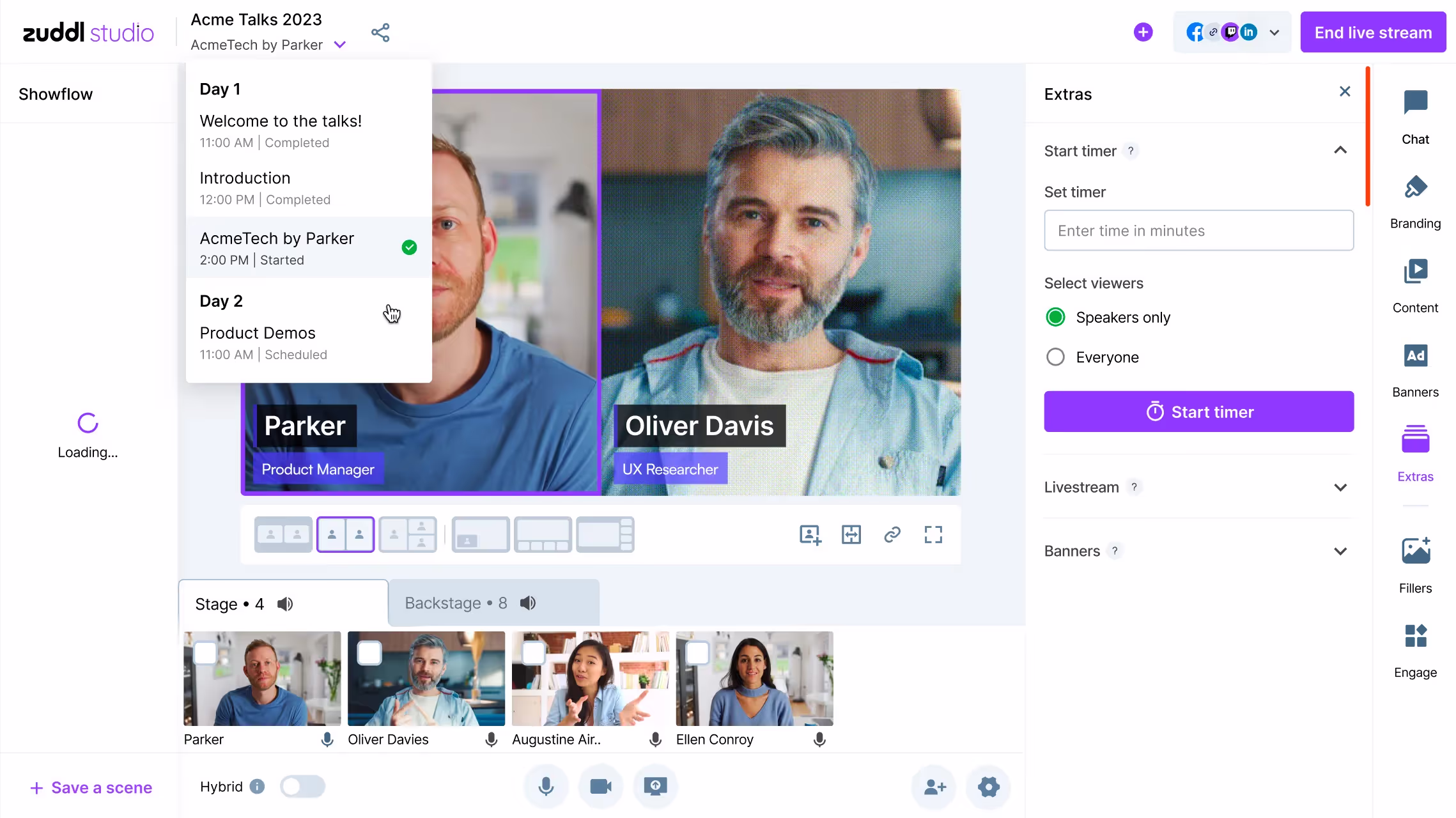The image size is (1456, 818).
Task: Toggle the Hybrid switch
Action: pos(302,786)
